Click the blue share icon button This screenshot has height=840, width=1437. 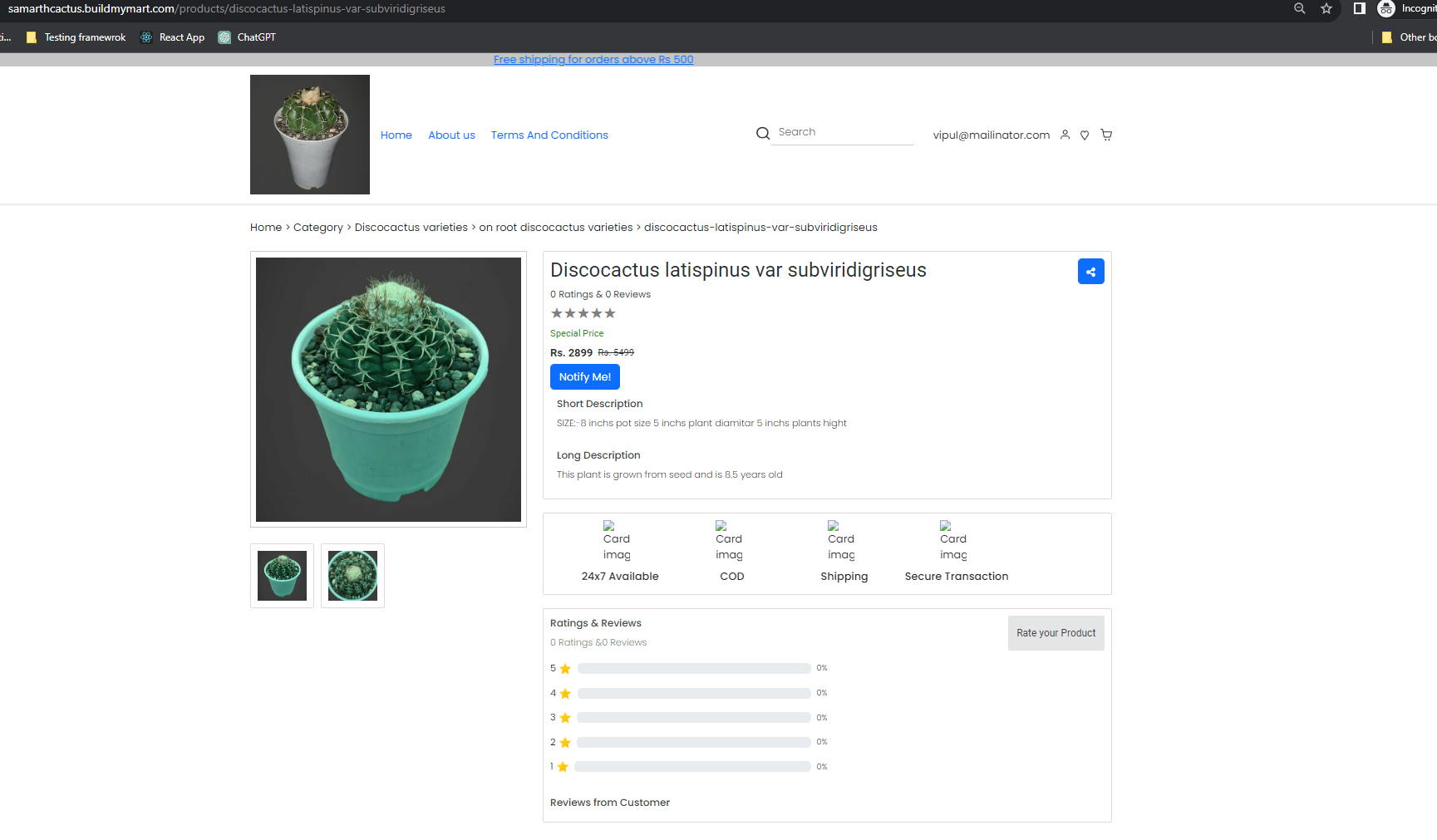click(x=1090, y=272)
